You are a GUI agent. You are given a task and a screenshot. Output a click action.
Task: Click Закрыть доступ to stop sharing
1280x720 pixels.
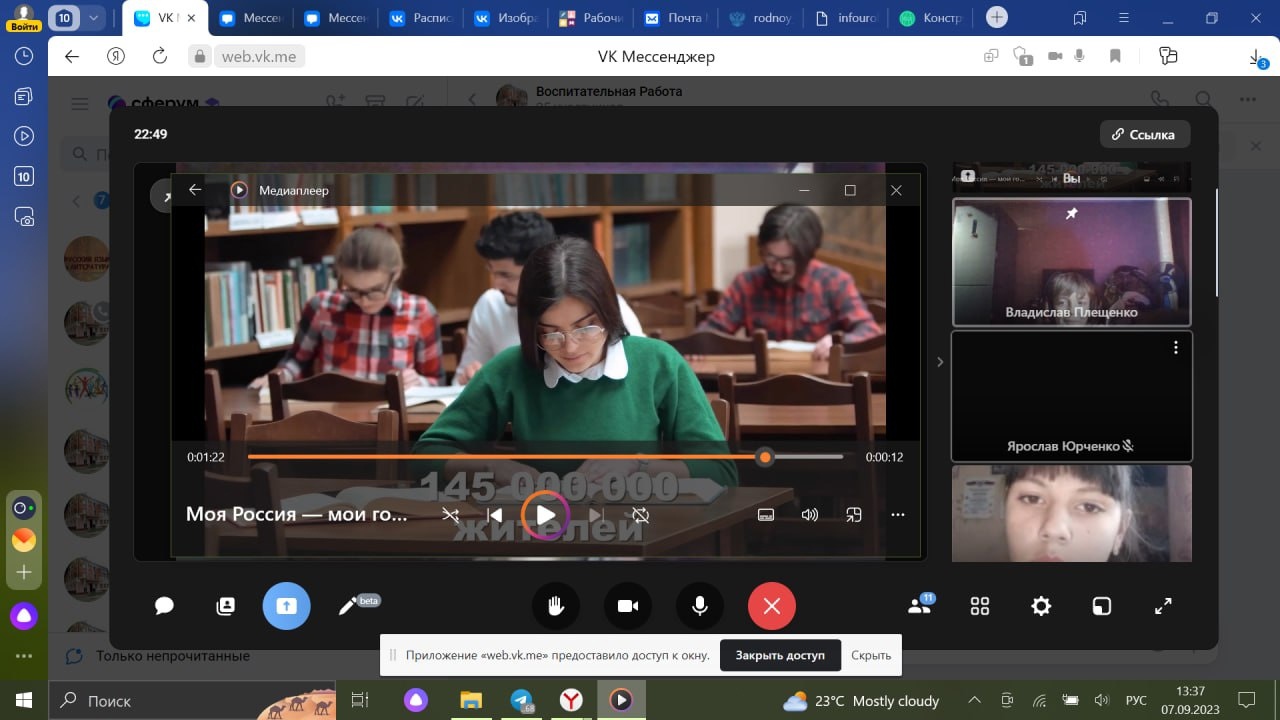pos(780,656)
